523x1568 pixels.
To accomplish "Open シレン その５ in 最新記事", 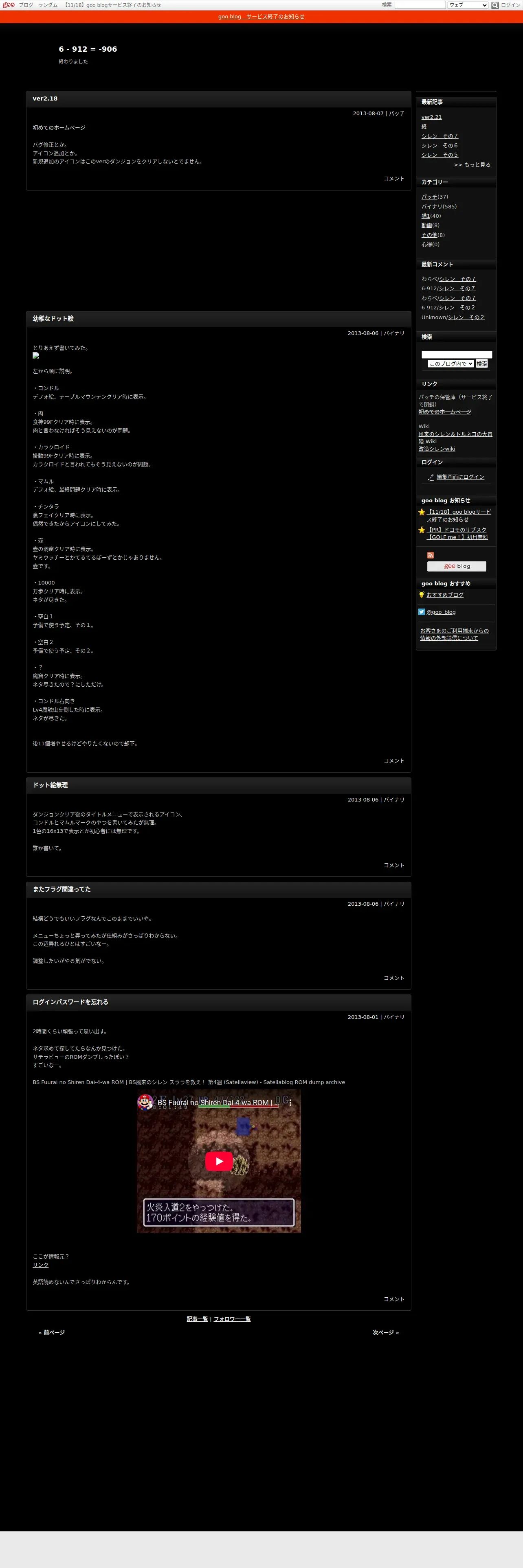I will pos(439,155).
